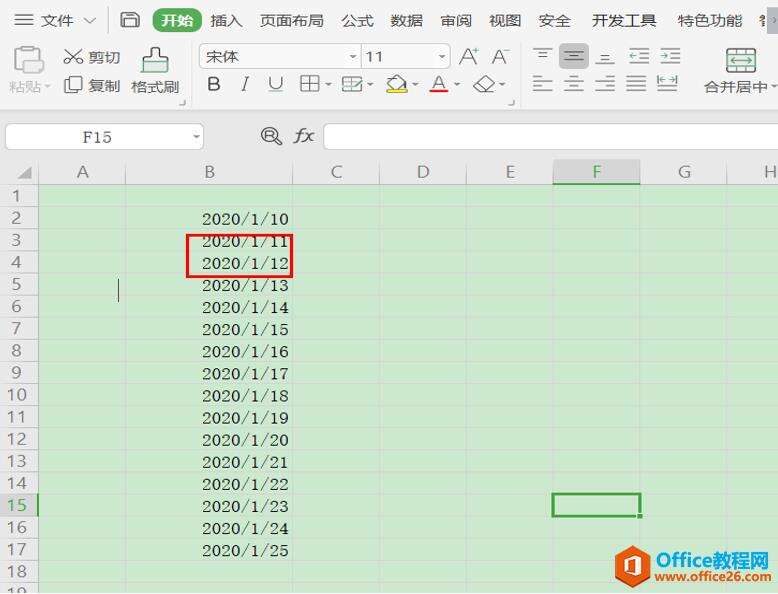Decrease font size with the A- icon
The image size is (778, 594).
500,57
